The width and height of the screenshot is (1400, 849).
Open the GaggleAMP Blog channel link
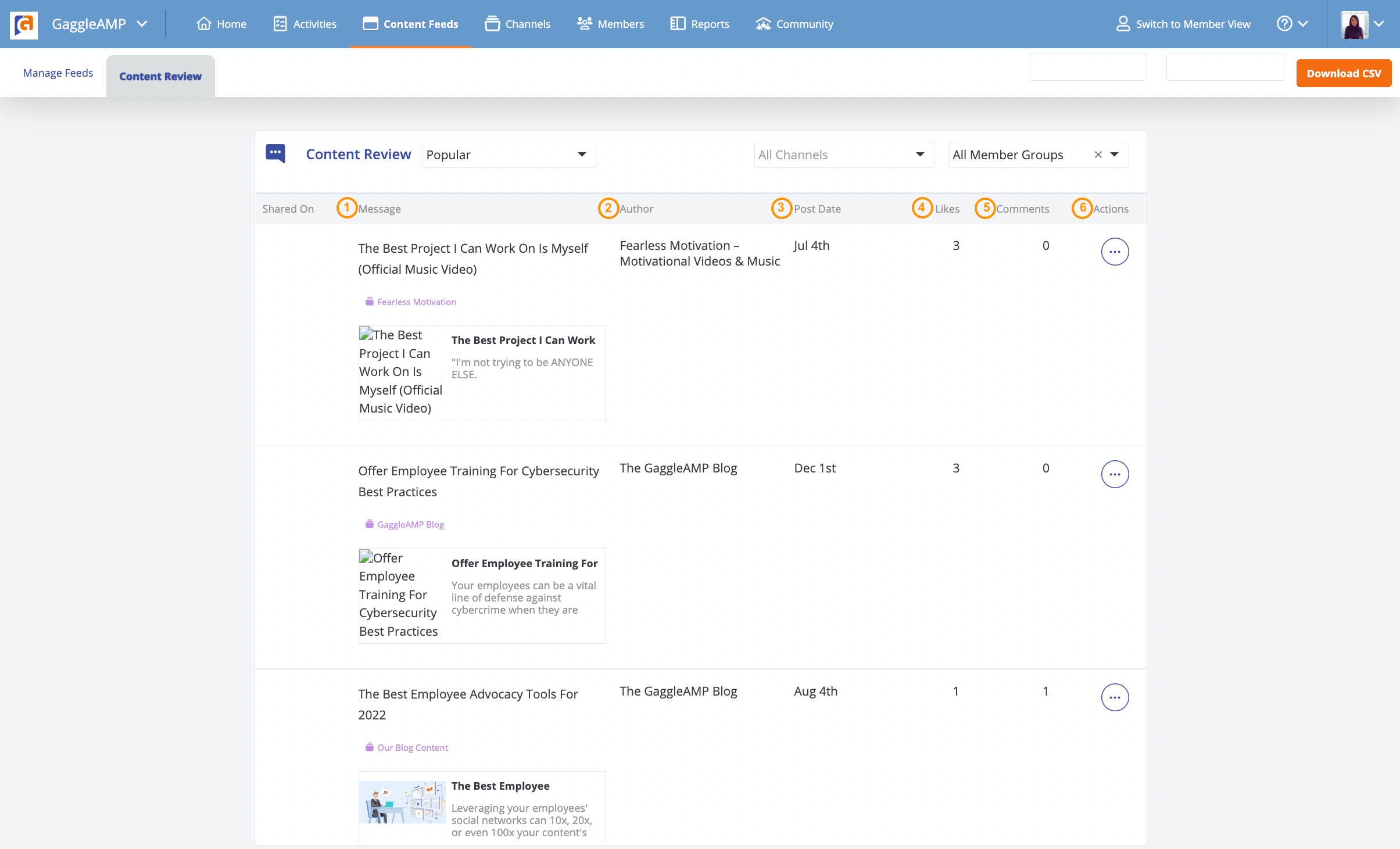point(410,524)
